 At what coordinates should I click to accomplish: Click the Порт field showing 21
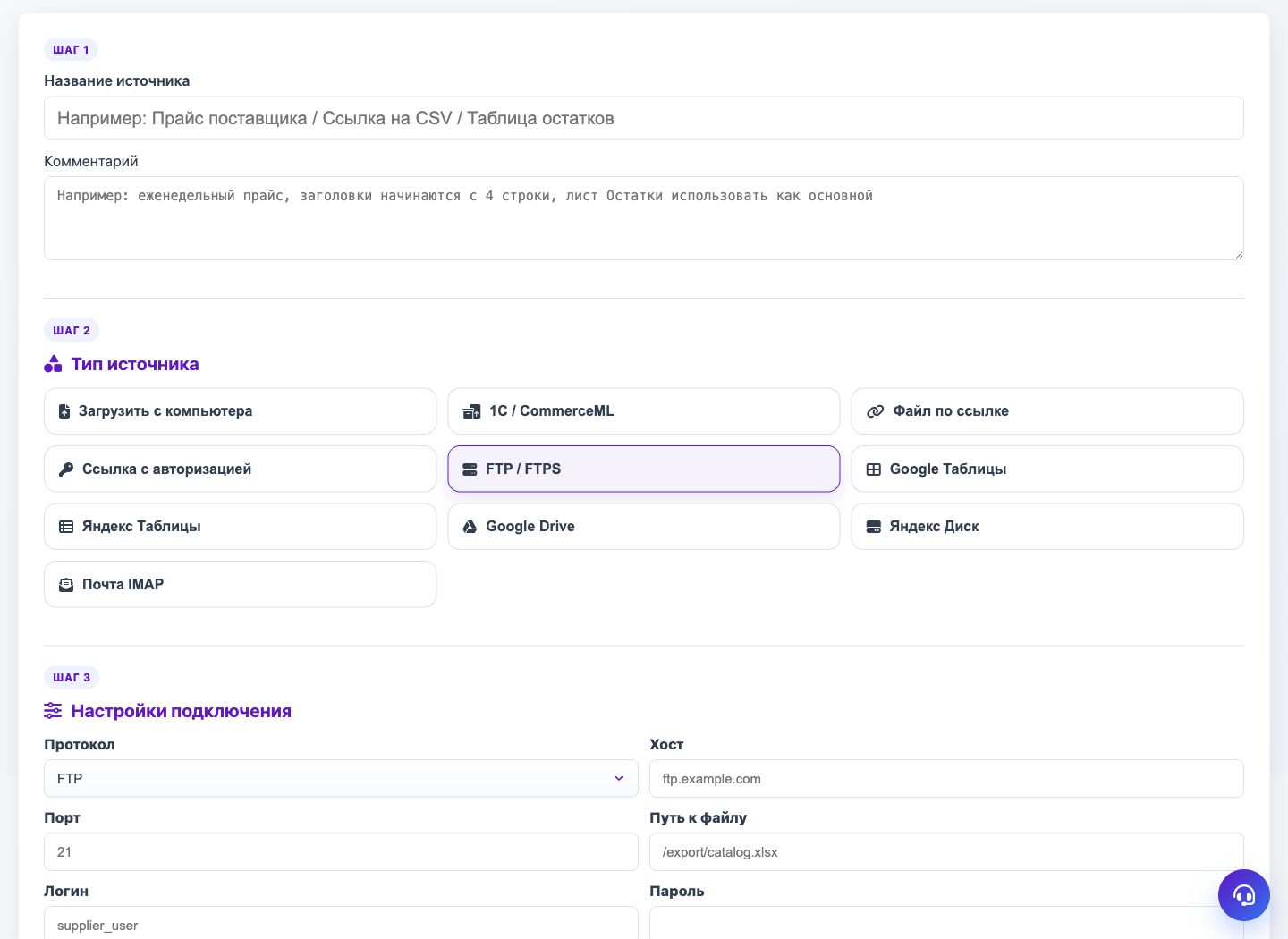[341, 852]
